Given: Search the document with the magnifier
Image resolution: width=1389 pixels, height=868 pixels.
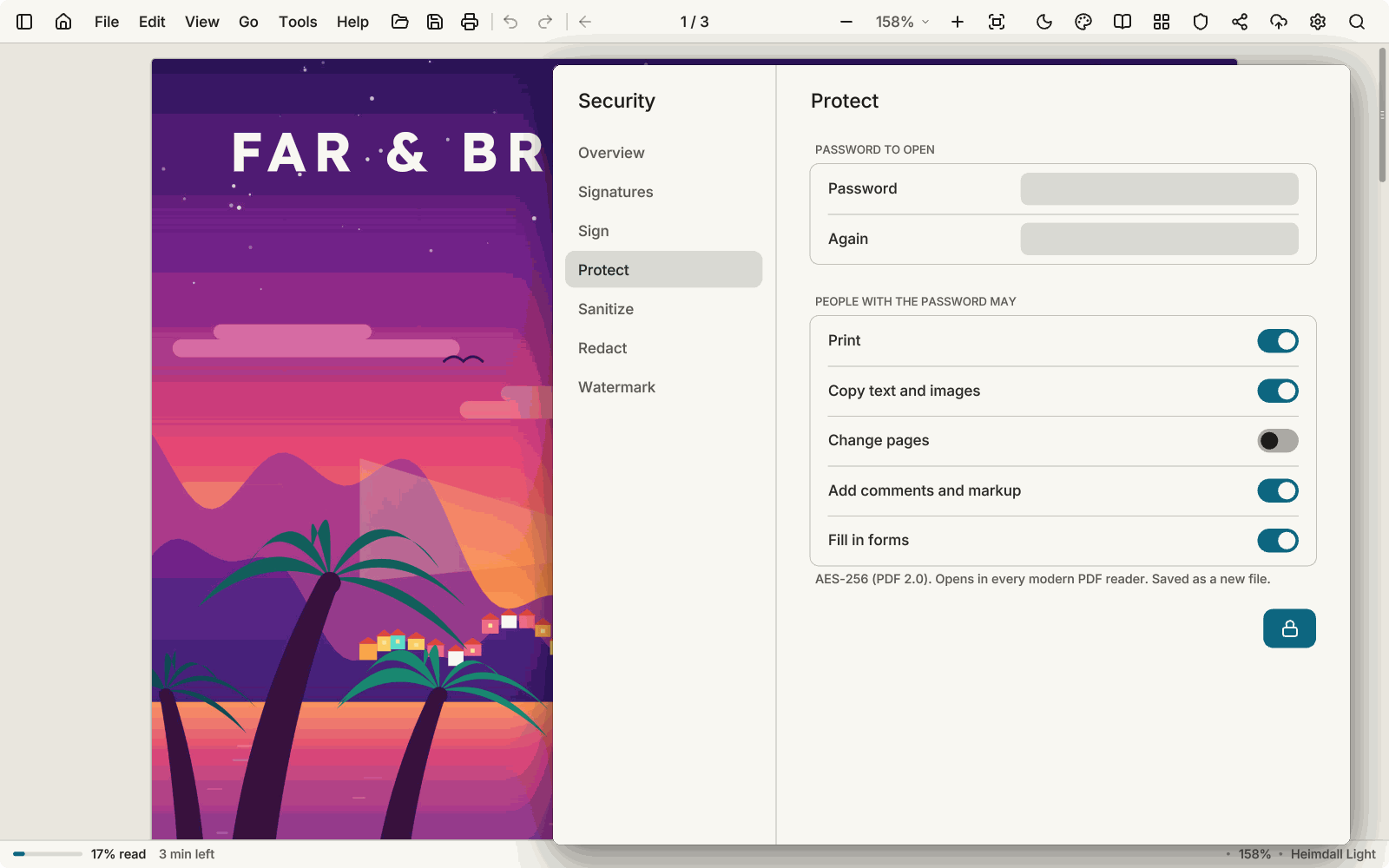Looking at the screenshot, I should [x=1357, y=22].
